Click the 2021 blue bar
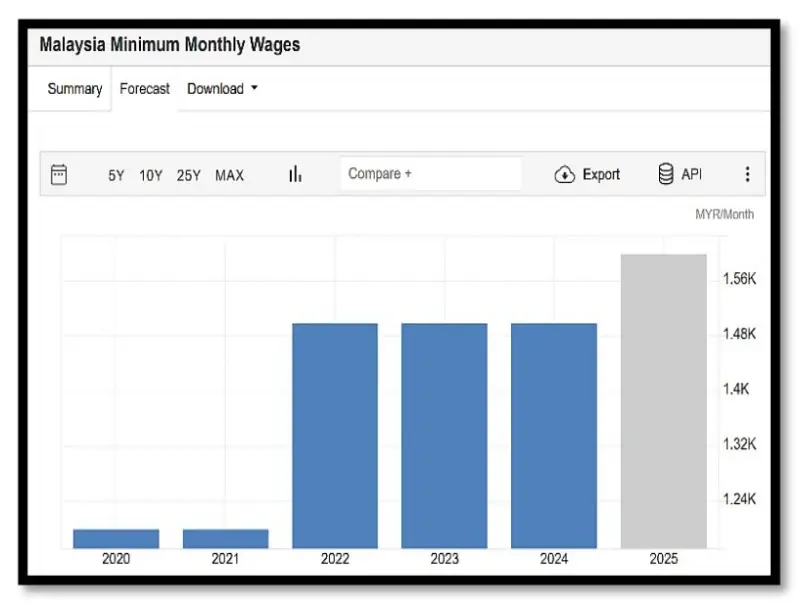Viewport: 800px width, 603px height. pyautogui.click(x=226, y=539)
